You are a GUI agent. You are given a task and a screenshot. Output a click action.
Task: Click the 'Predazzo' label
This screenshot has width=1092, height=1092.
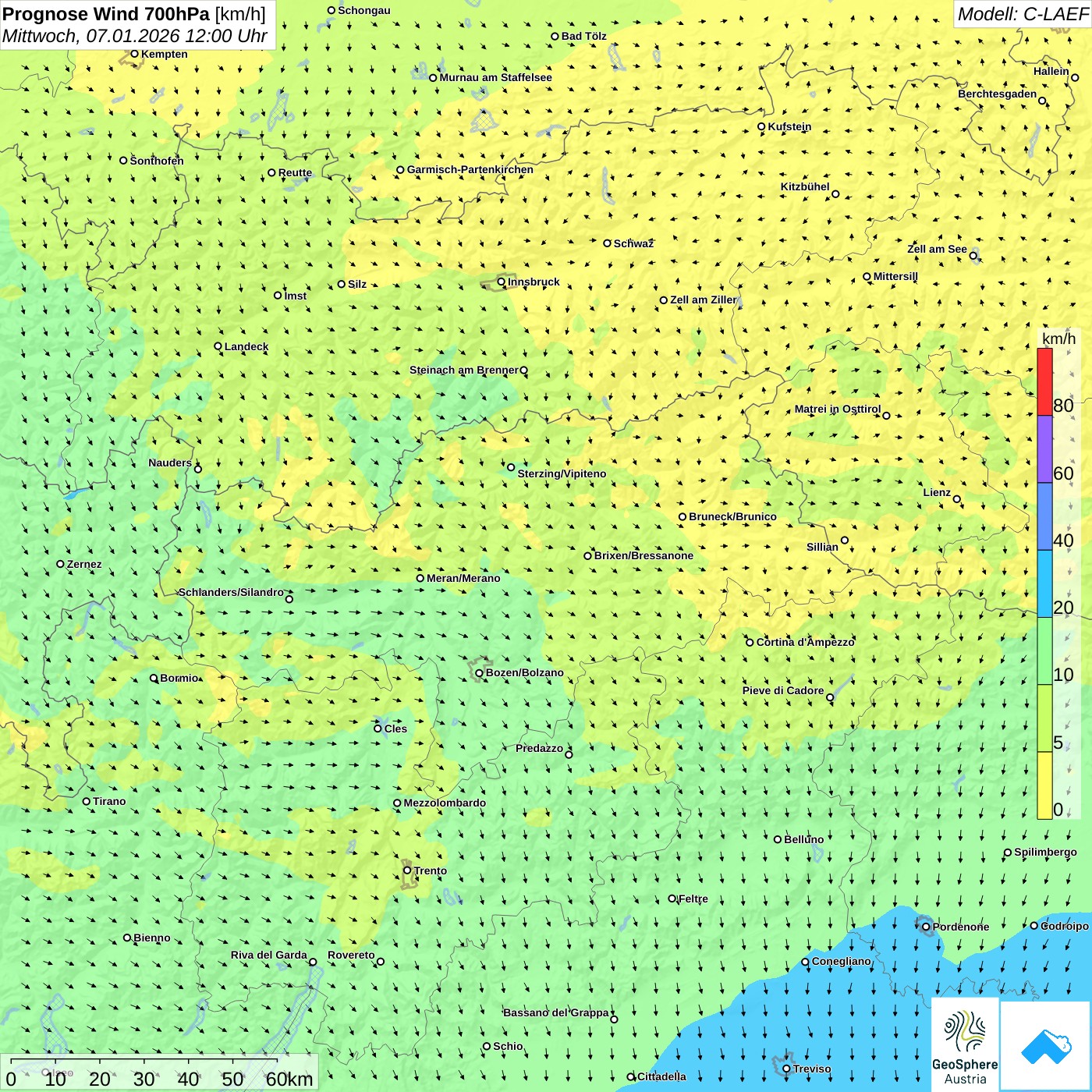coord(539,748)
